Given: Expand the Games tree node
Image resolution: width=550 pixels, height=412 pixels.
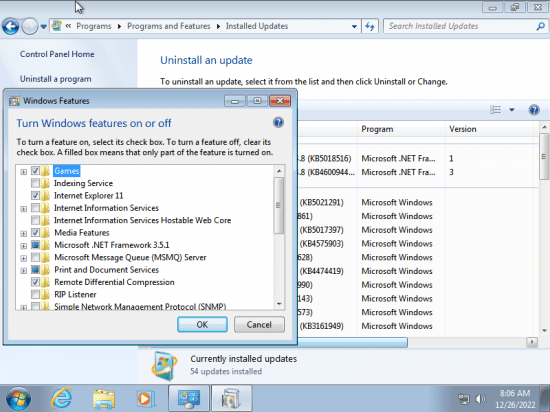Looking at the screenshot, I should 24,171.
